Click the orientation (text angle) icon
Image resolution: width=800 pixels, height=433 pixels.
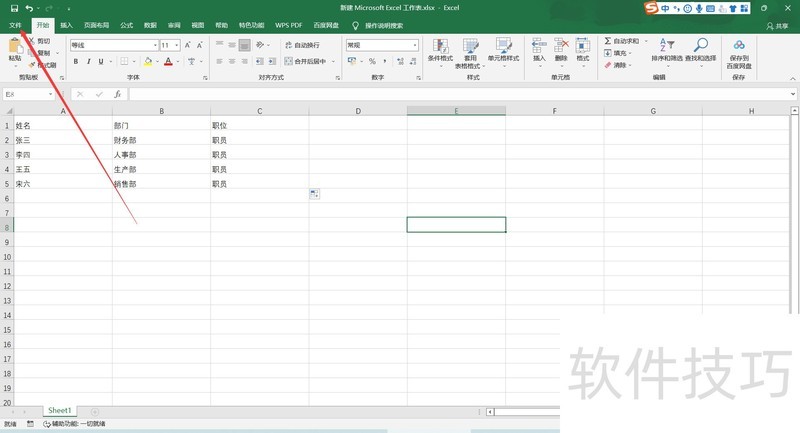pyautogui.click(x=260, y=45)
